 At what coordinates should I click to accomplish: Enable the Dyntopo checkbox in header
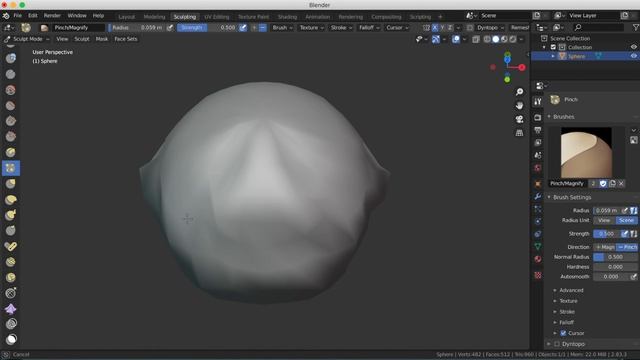pyautogui.click(x=470, y=28)
